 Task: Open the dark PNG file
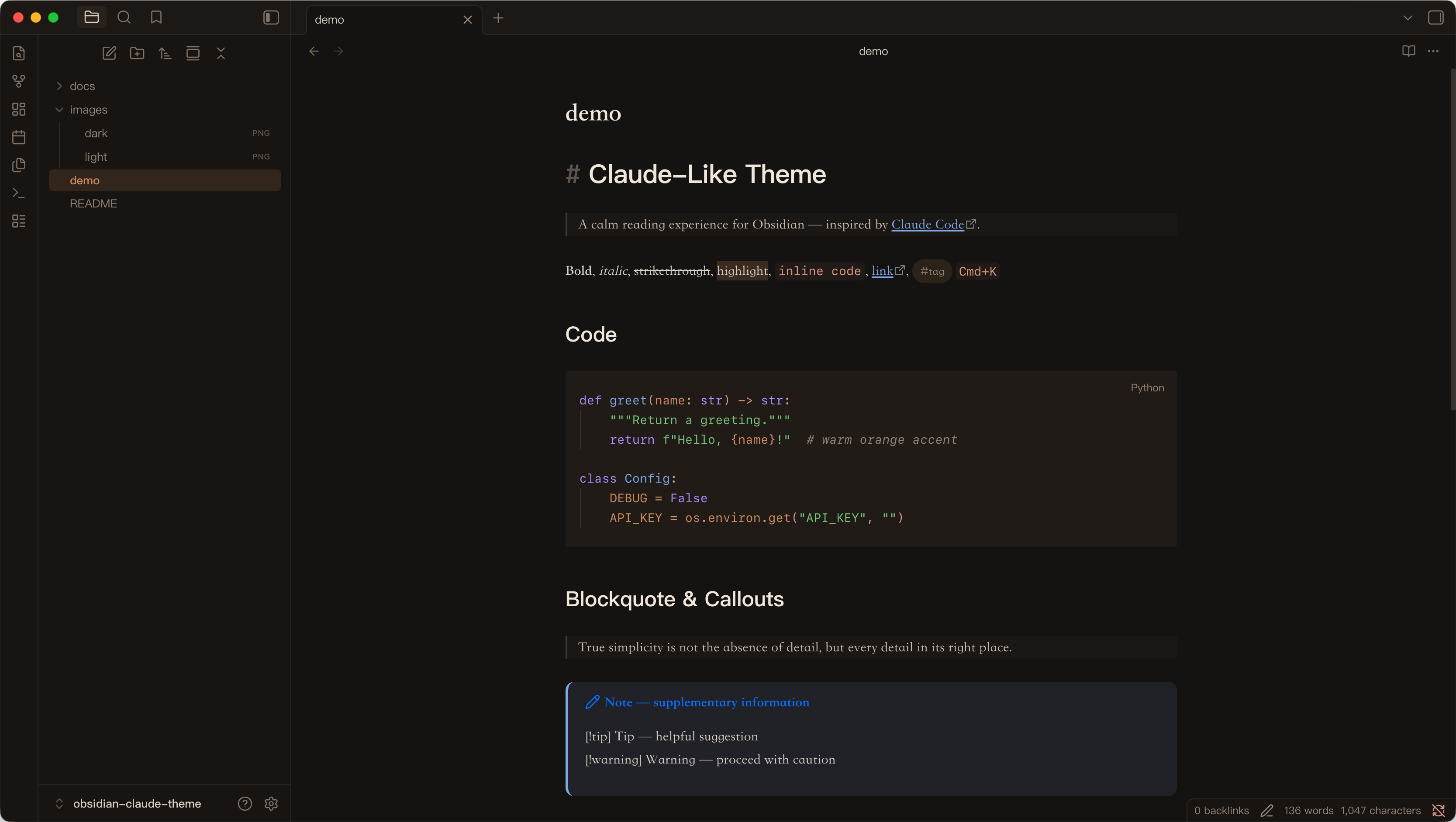[165, 133]
